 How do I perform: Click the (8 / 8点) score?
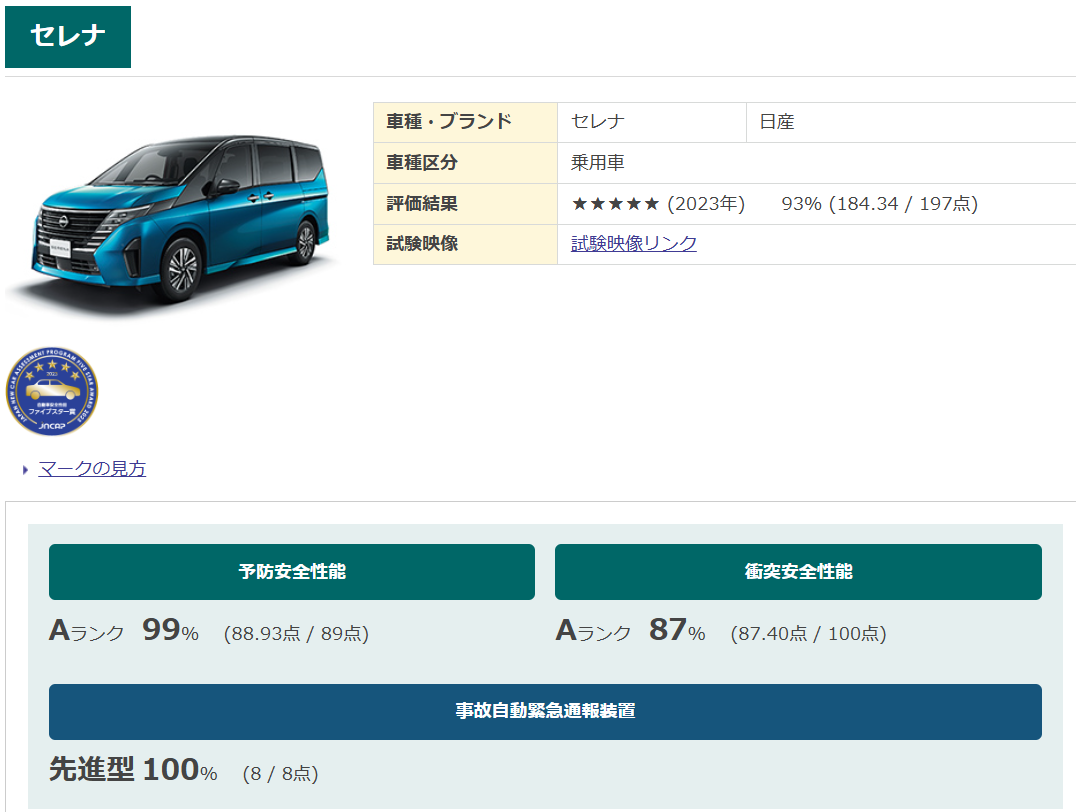[280, 774]
